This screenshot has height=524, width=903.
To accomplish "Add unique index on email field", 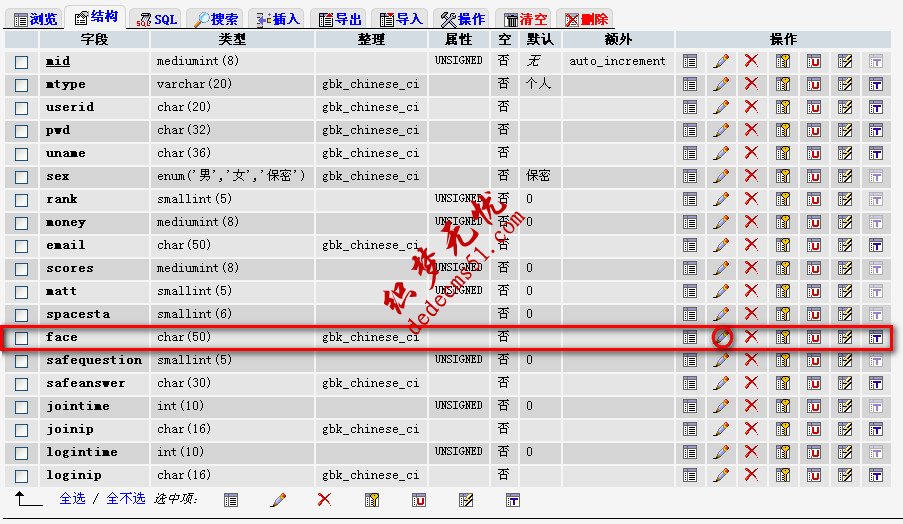I will click(814, 245).
